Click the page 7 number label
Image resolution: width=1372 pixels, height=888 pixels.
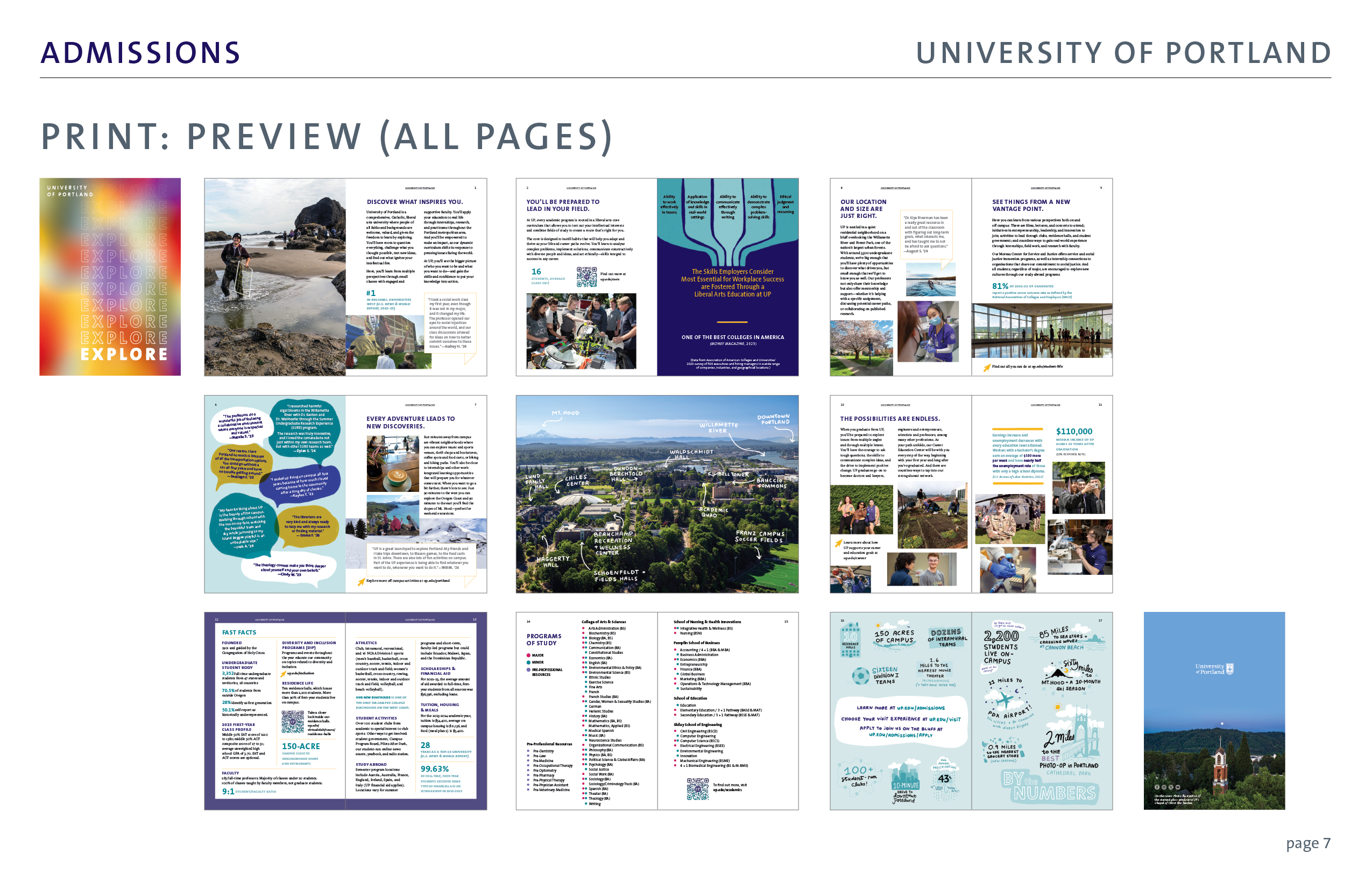click(1308, 844)
